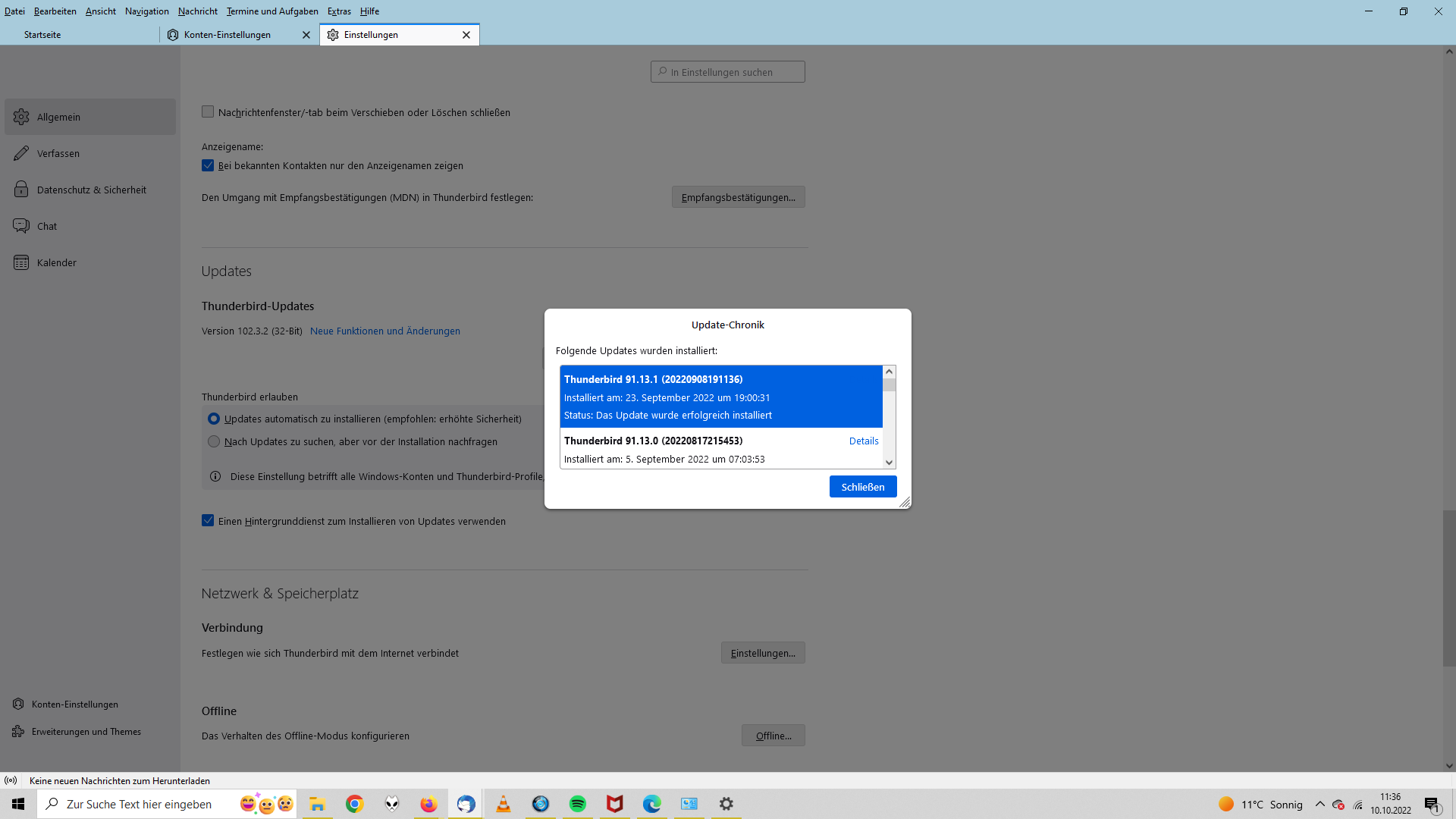The height and width of the screenshot is (819, 1456).
Task: Toggle Hintergrunddienst für Updates checkbox
Action: (x=208, y=521)
